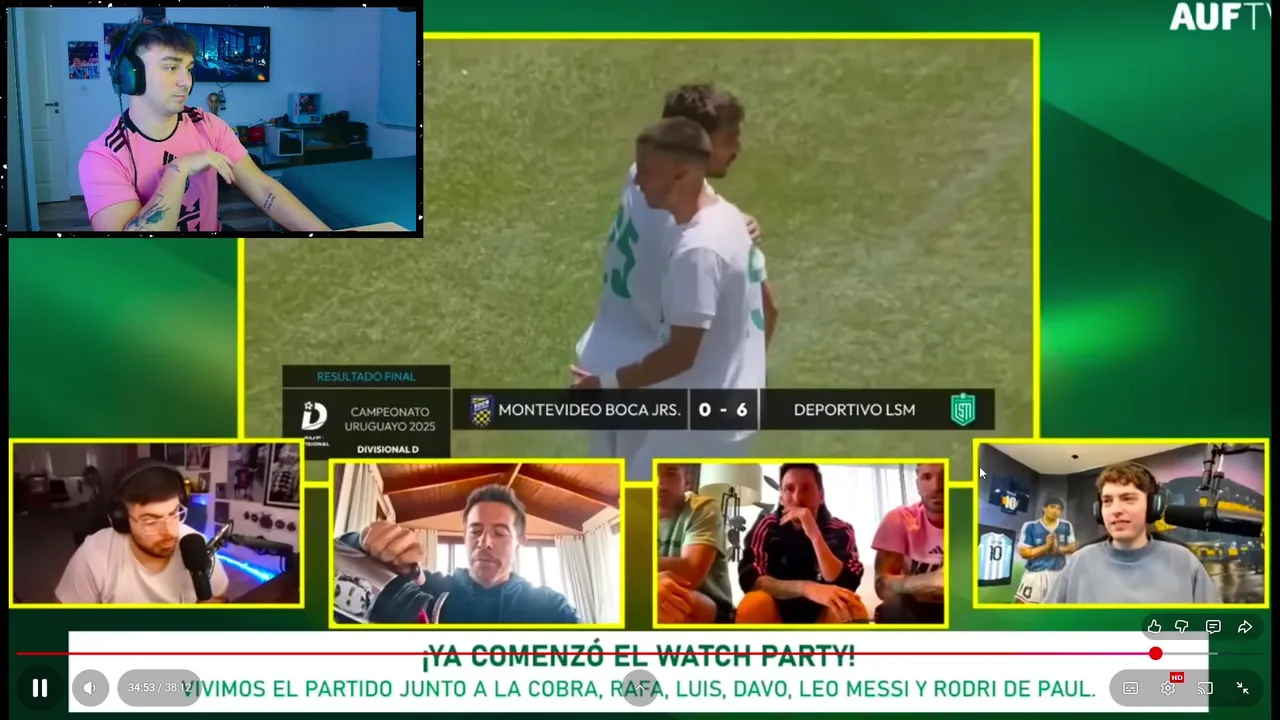Screen dimensions: 1280x720
Task: Pause the video playback
Action: click(40, 688)
